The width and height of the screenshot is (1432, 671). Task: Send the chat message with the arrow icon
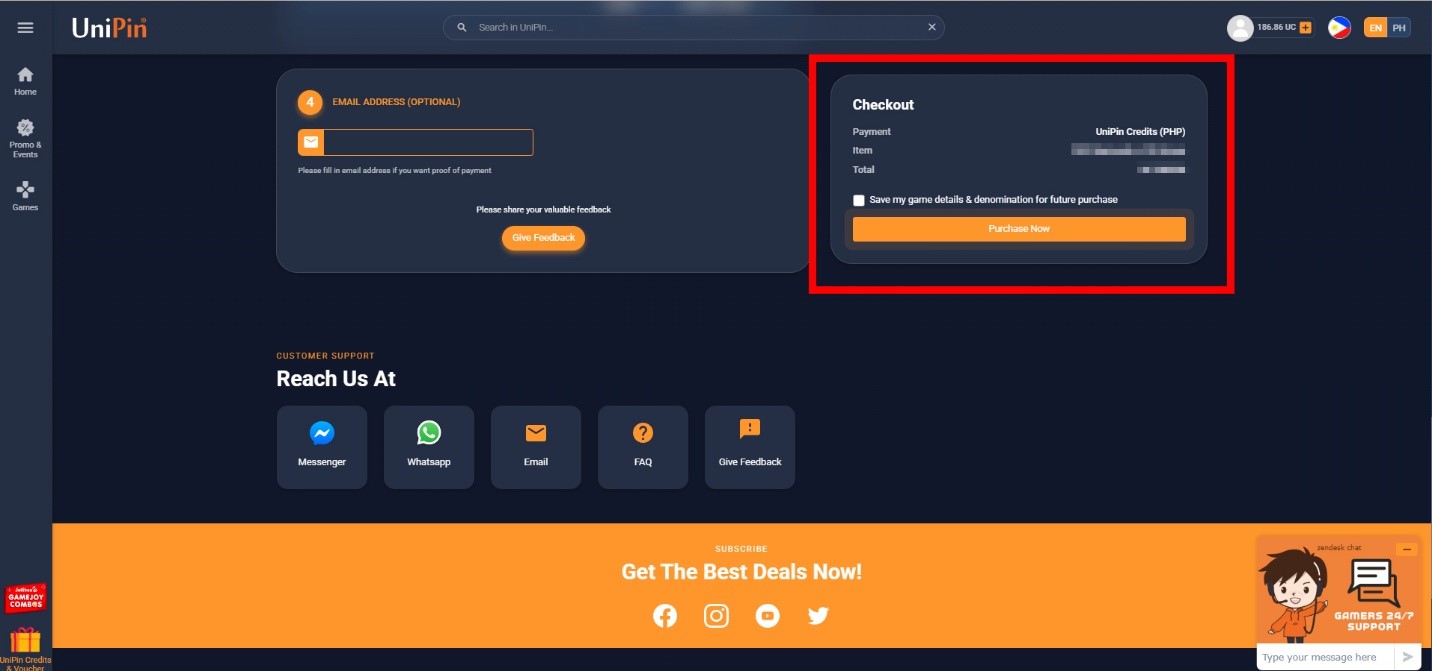click(x=1407, y=656)
